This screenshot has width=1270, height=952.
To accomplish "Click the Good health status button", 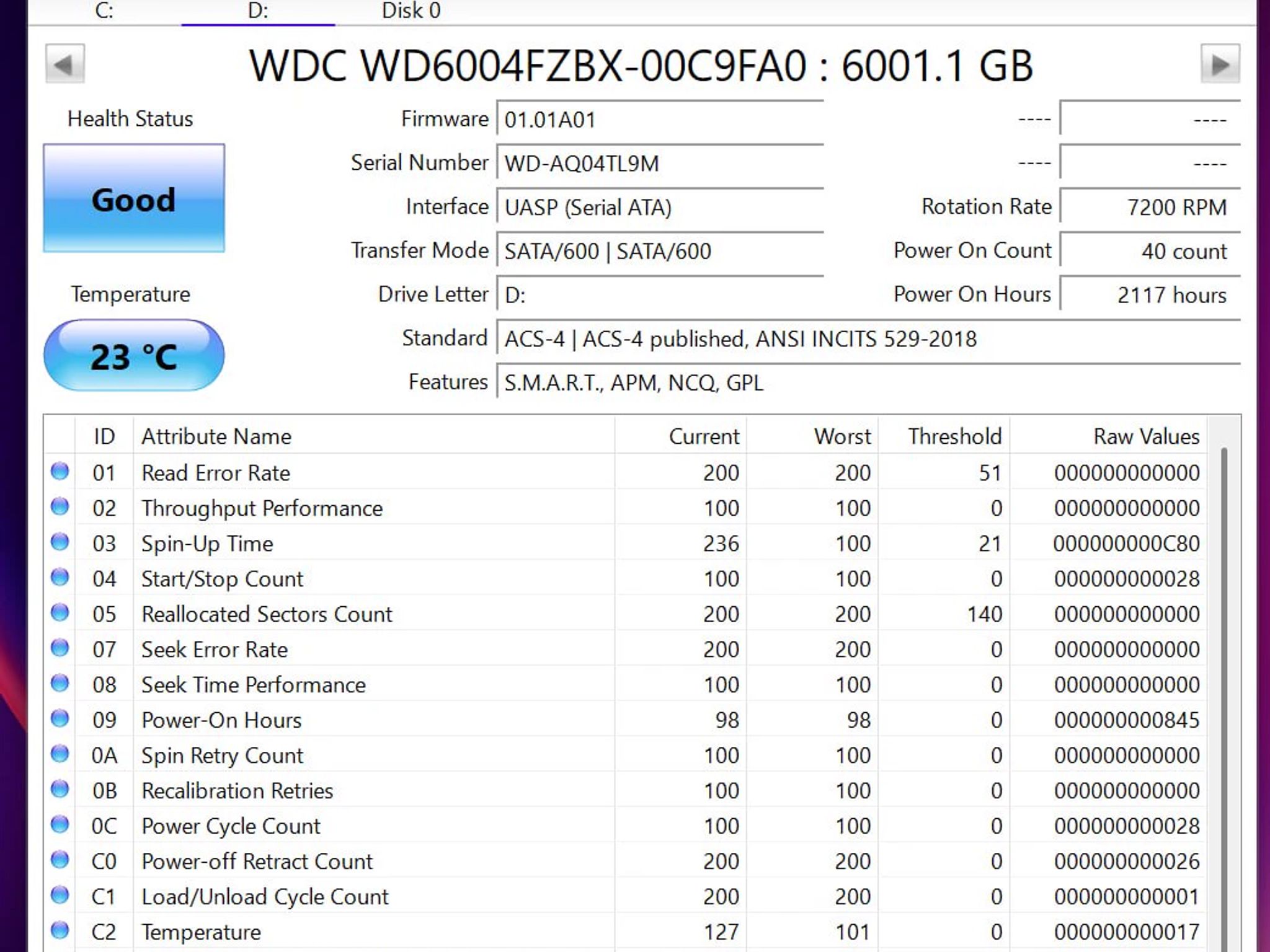I will coord(134,198).
